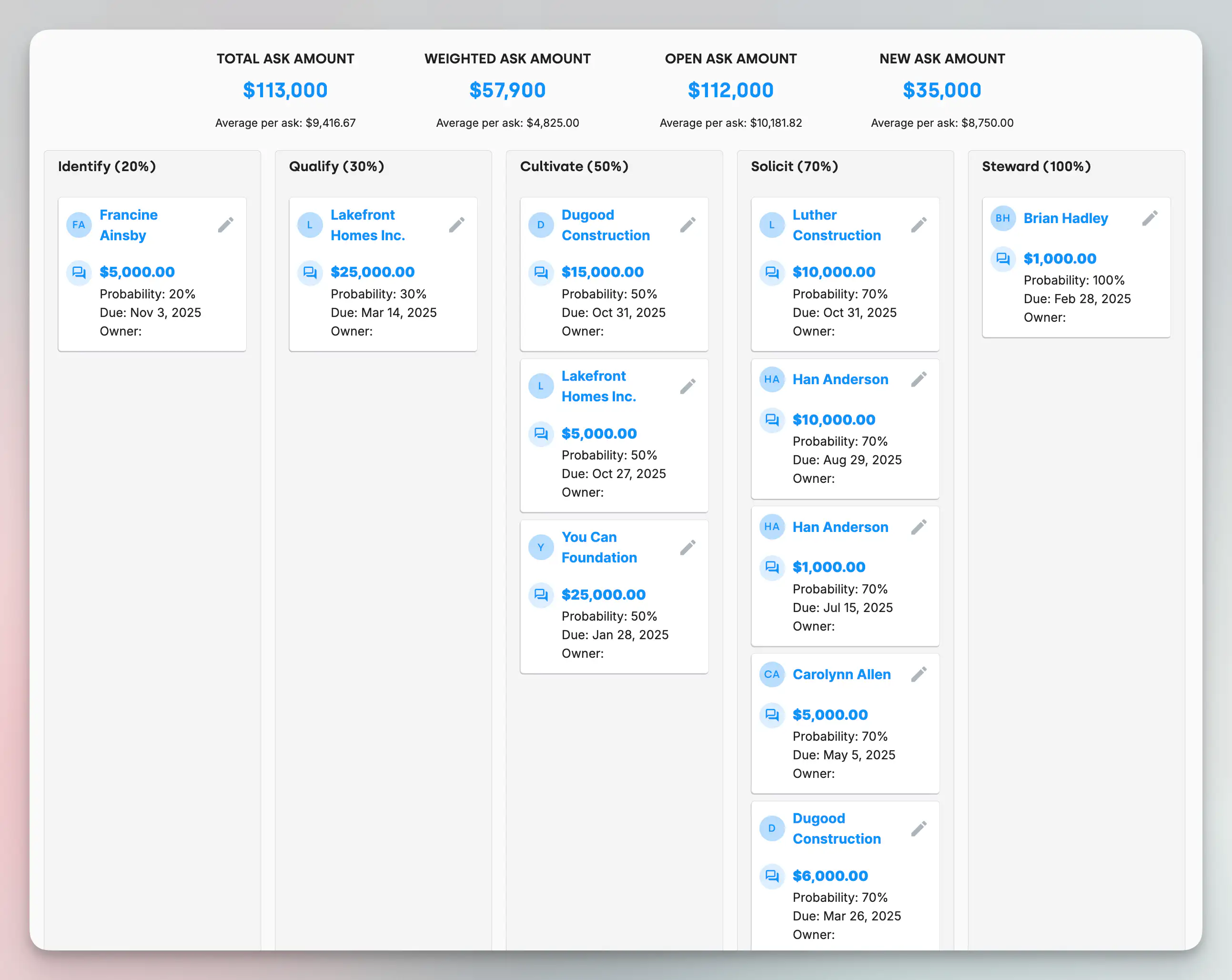Click the $35,000 new ask value

942,90
